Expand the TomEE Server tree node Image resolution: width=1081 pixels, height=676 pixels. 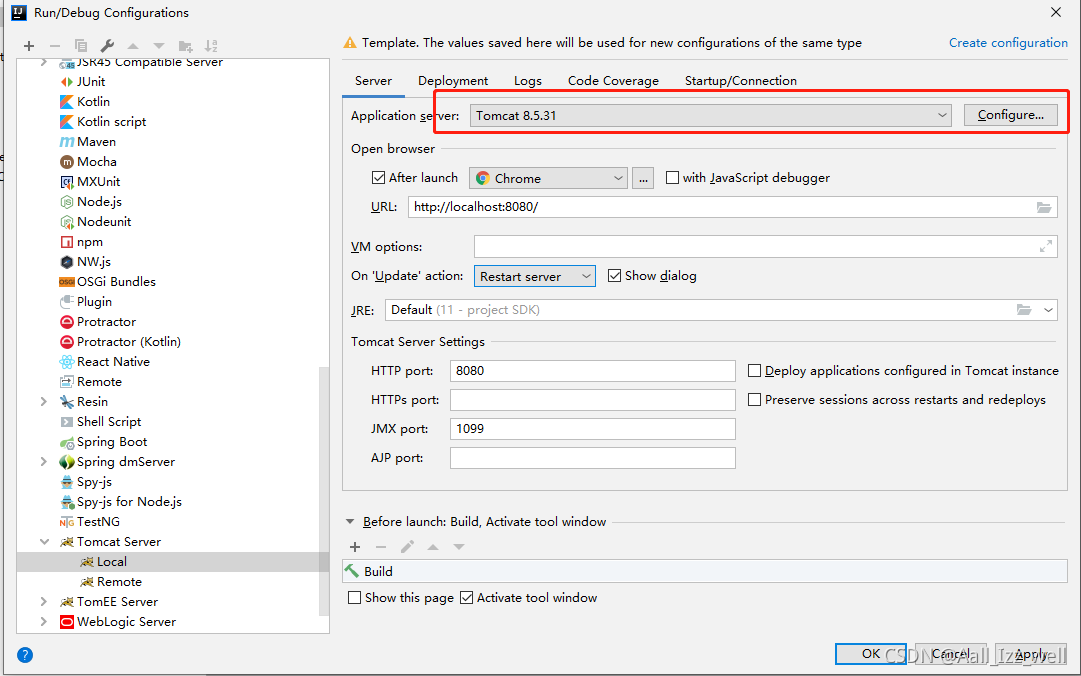point(44,602)
